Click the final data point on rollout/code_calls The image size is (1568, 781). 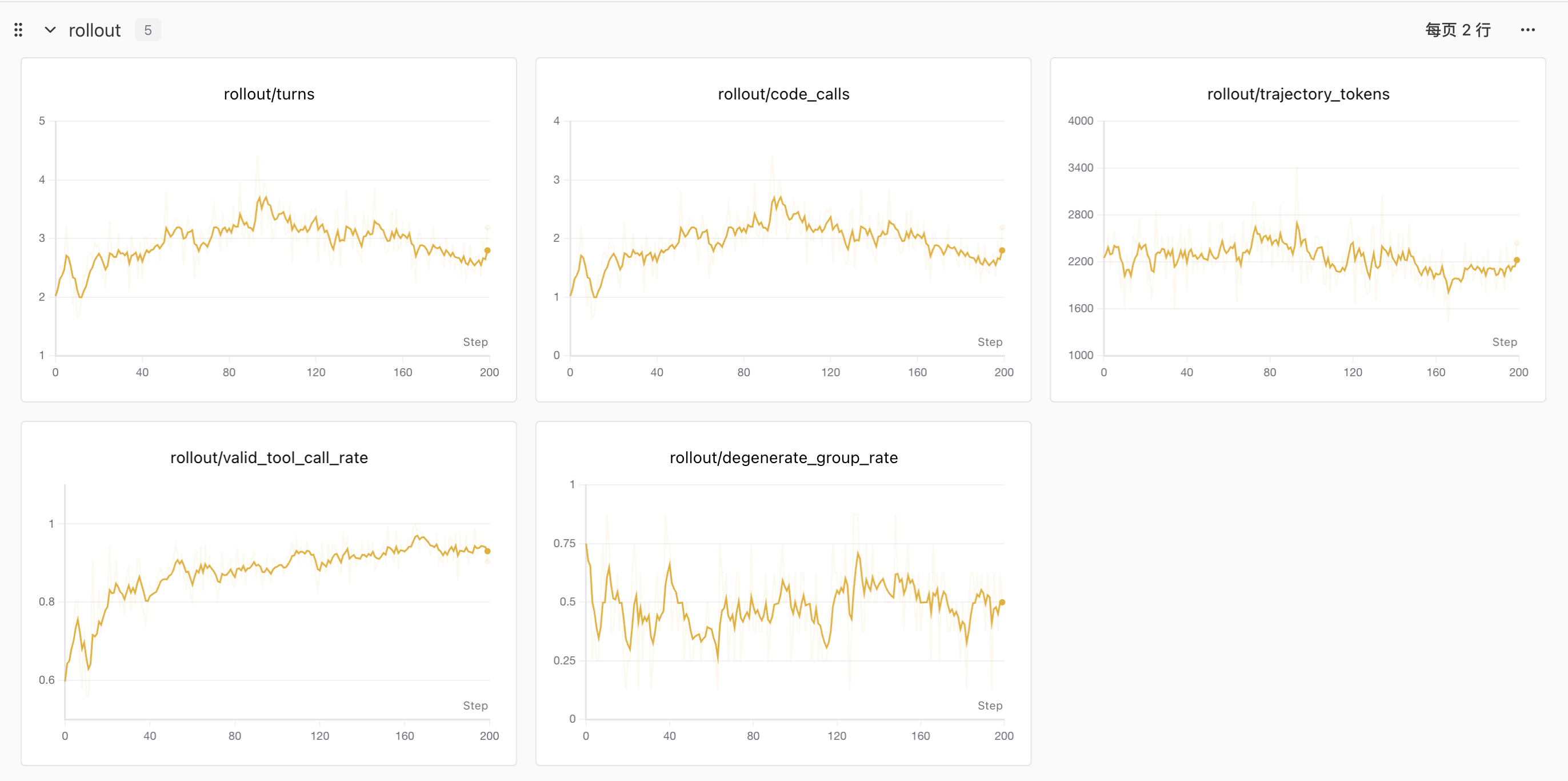click(1002, 250)
